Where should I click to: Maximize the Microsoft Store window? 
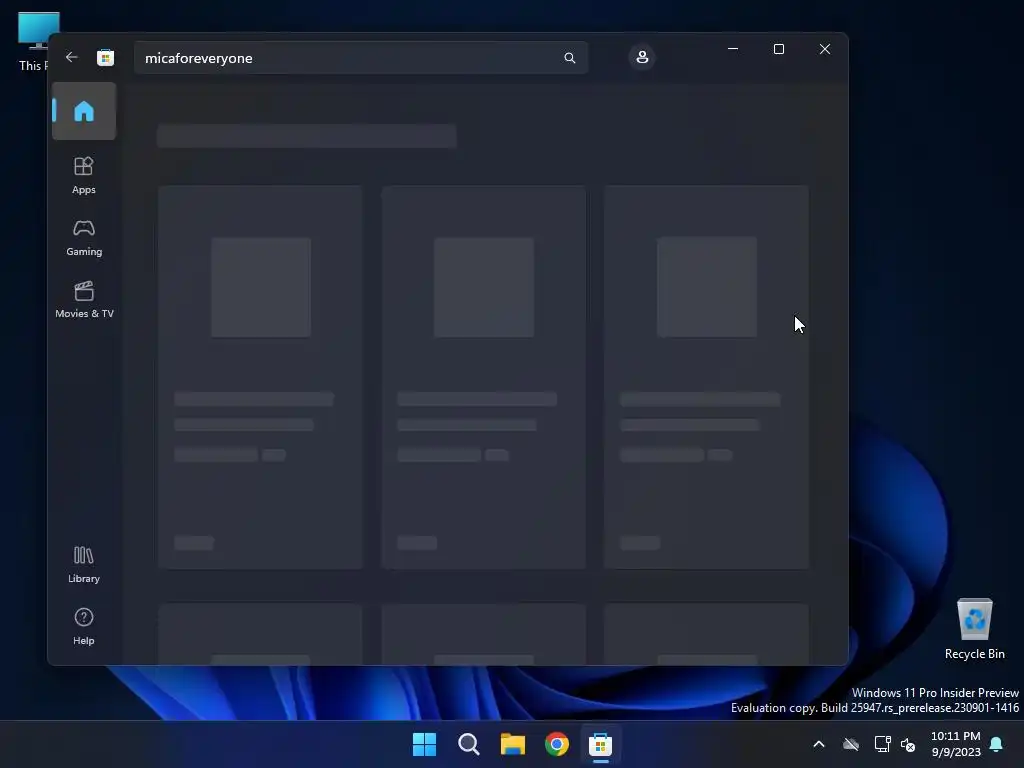click(x=778, y=49)
